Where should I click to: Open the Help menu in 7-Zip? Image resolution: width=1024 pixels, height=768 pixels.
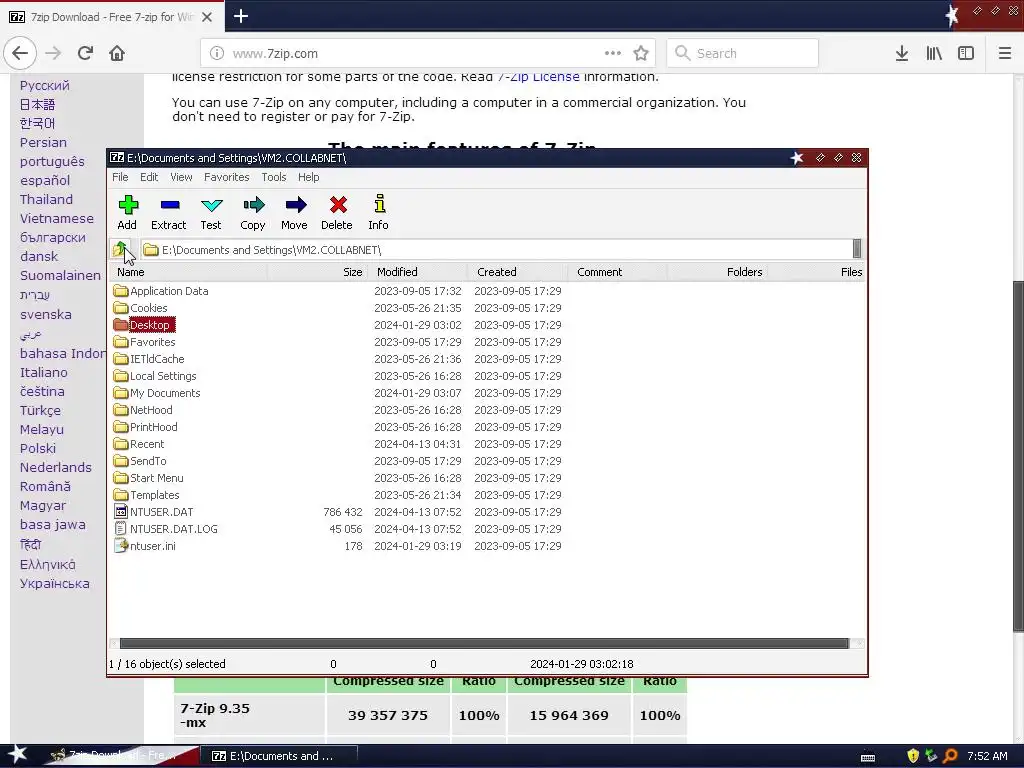(x=308, y=177)
